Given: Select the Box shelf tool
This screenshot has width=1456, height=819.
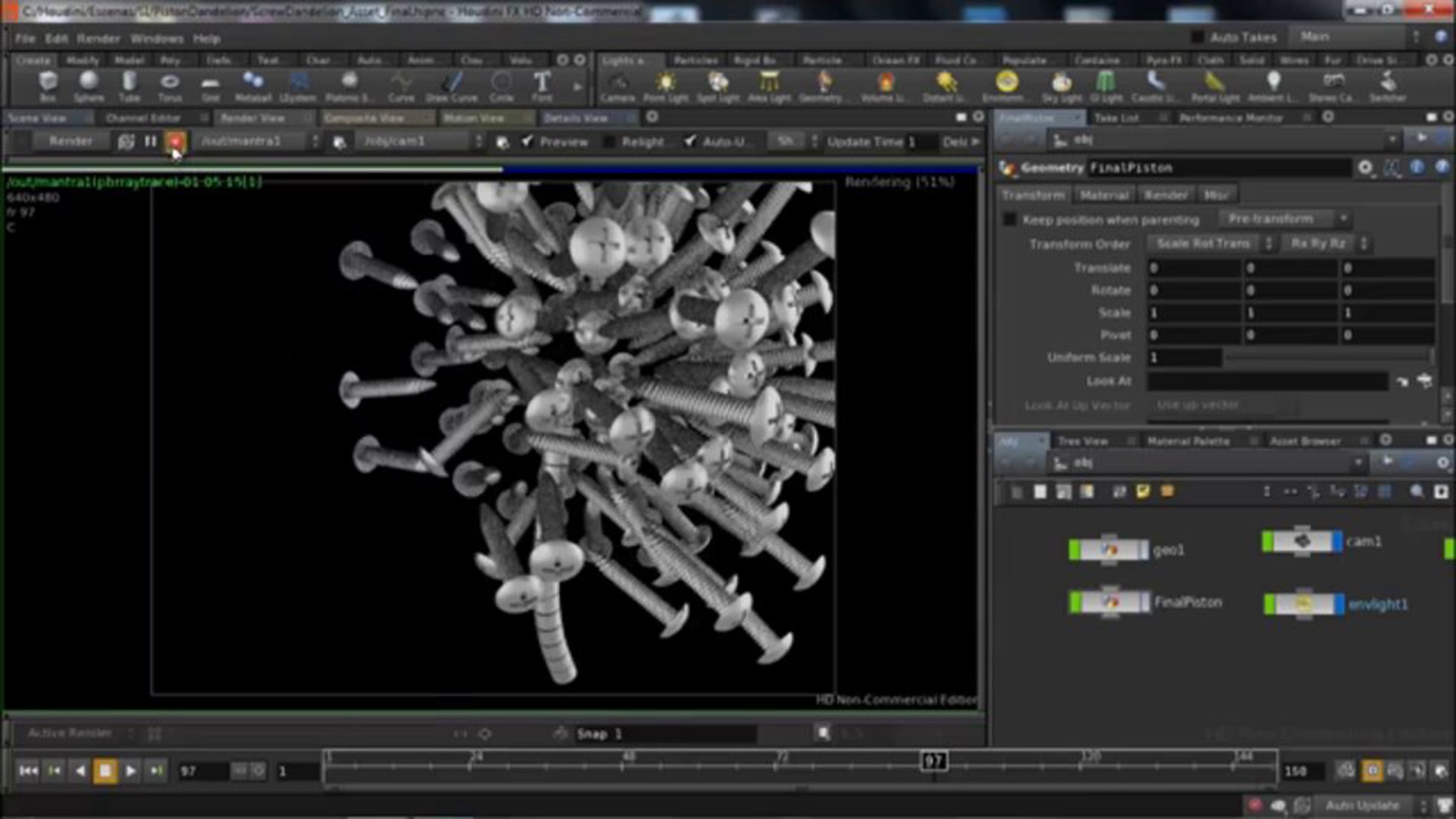Looking at the screenshot, I should tap(48, 86).
